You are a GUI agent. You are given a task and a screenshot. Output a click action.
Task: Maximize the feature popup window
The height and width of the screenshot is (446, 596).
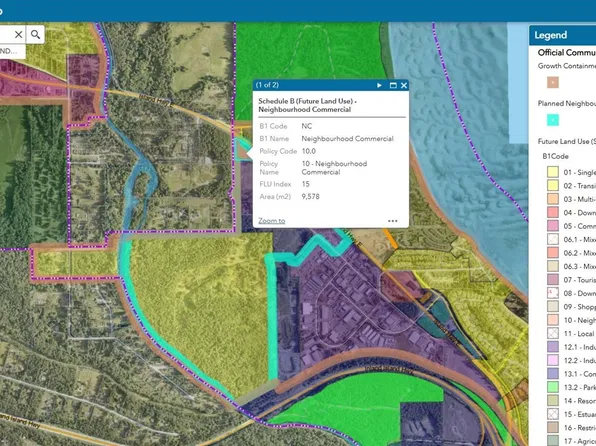coord(393,85)
